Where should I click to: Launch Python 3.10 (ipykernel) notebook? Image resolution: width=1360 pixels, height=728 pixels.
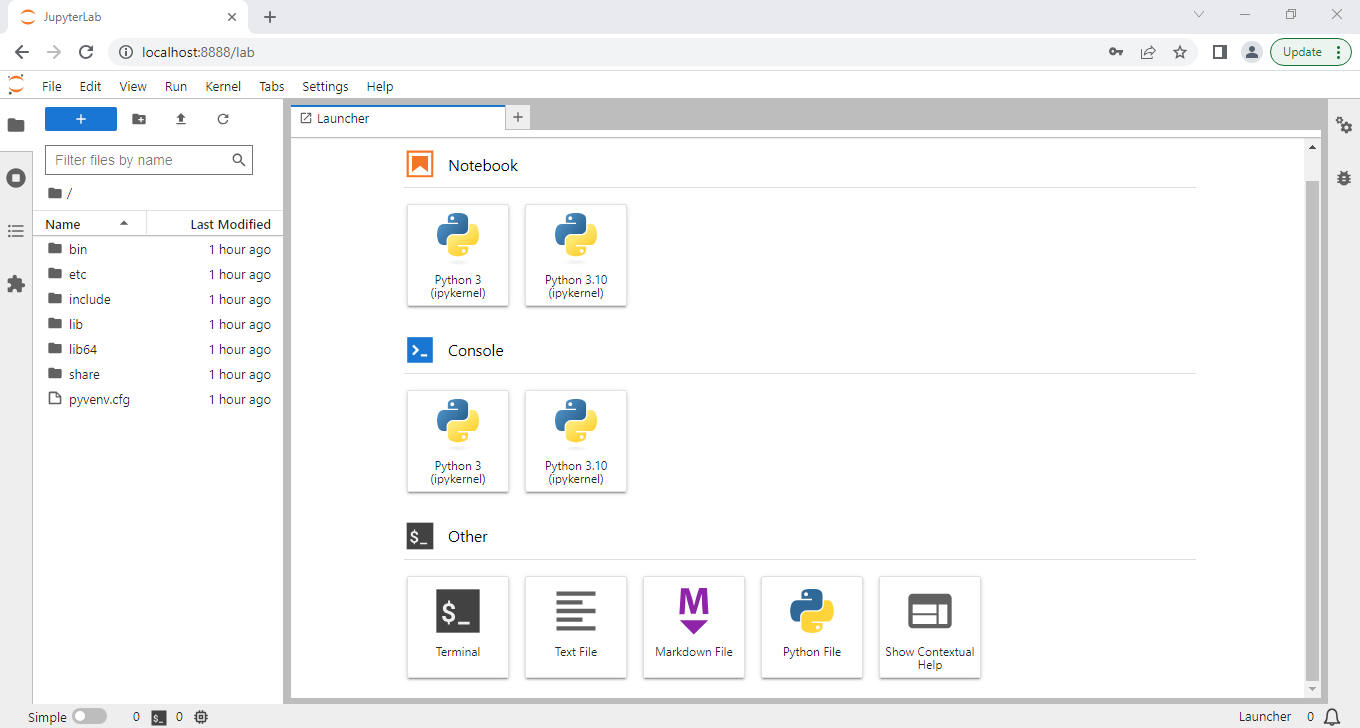[x=576, y=255]
